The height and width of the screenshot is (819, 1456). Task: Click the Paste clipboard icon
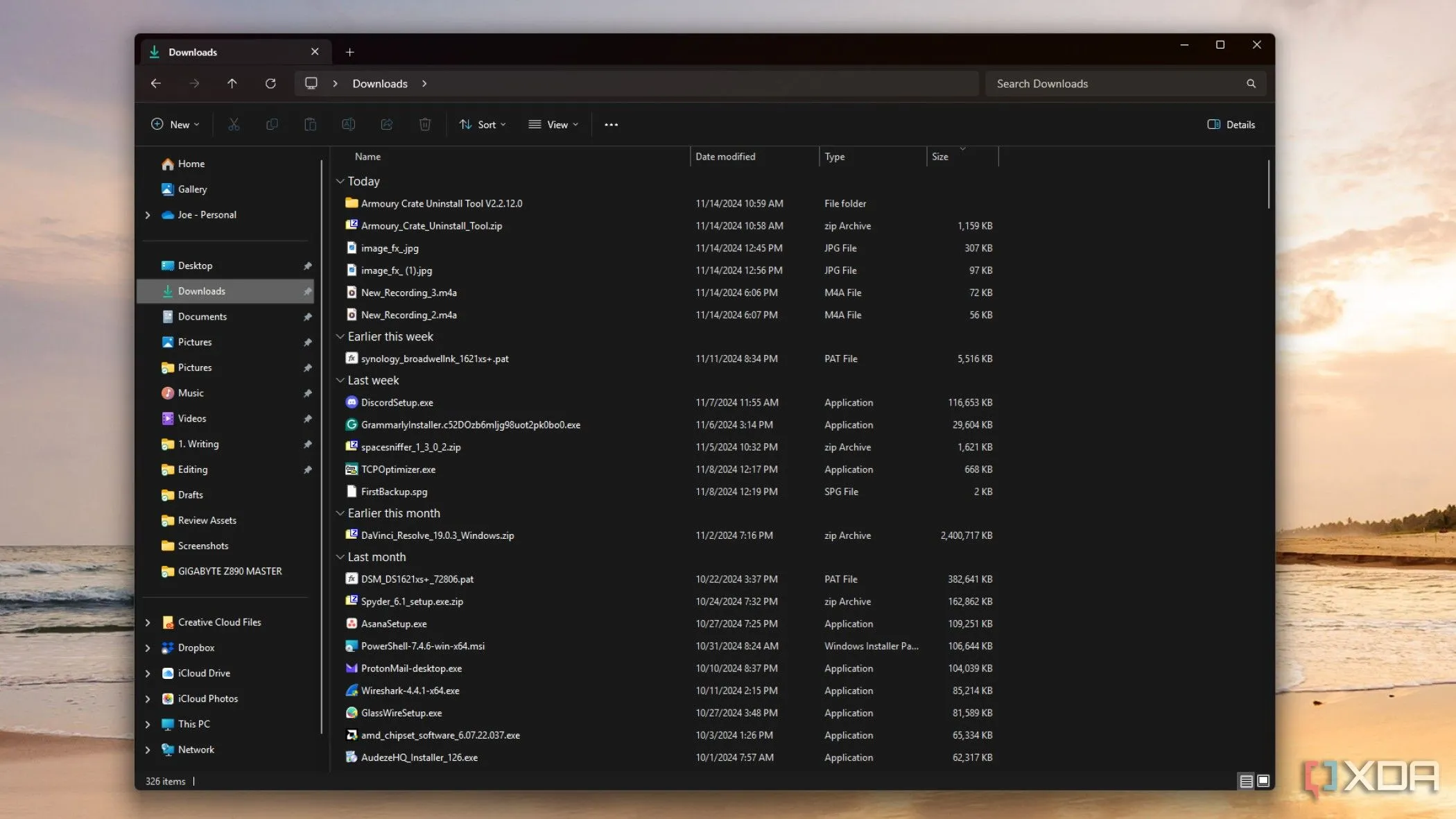[x=310, y=124]
